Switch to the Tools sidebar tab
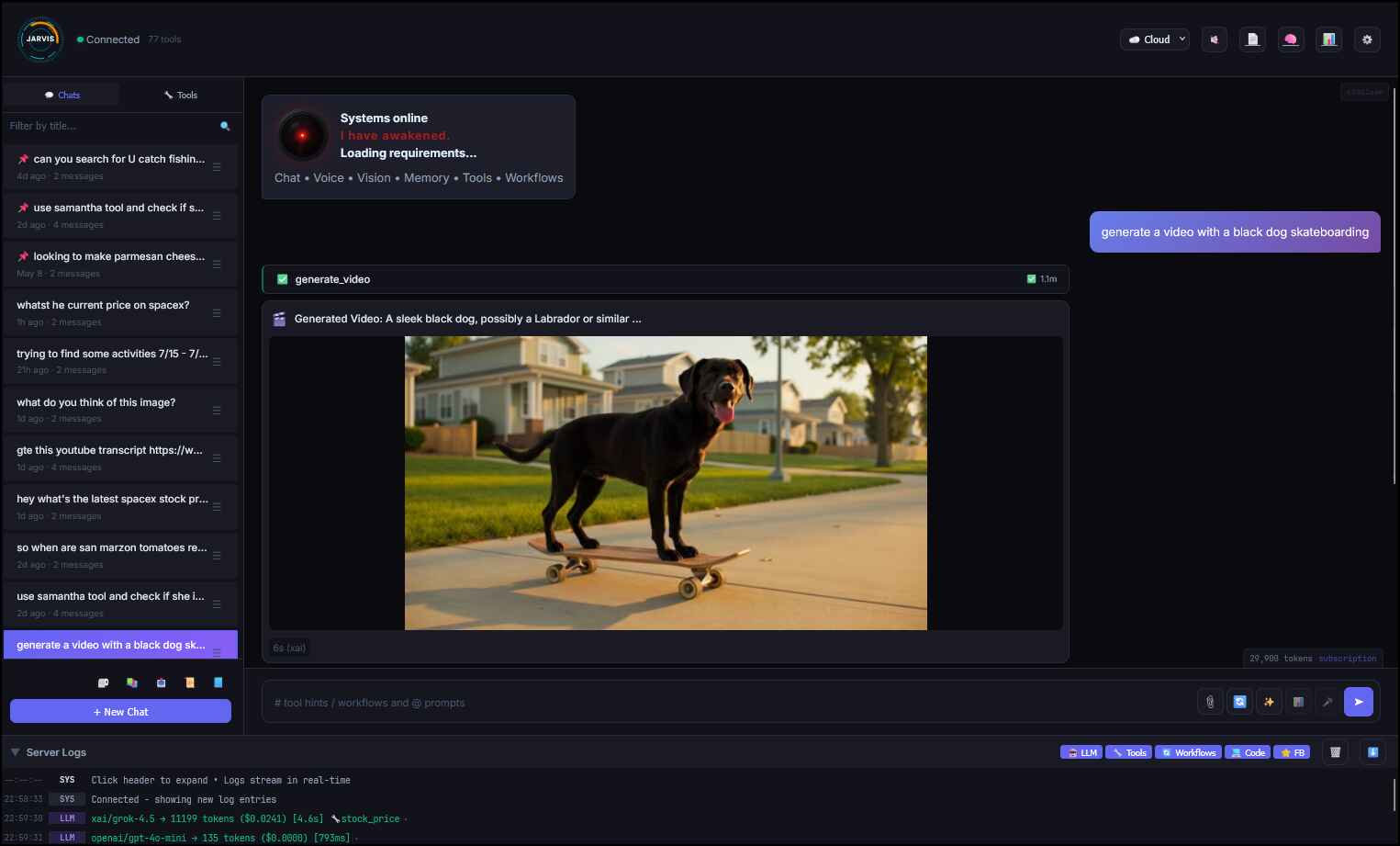The width and height of the screenshot is (1400, 846). click(181, 95)
